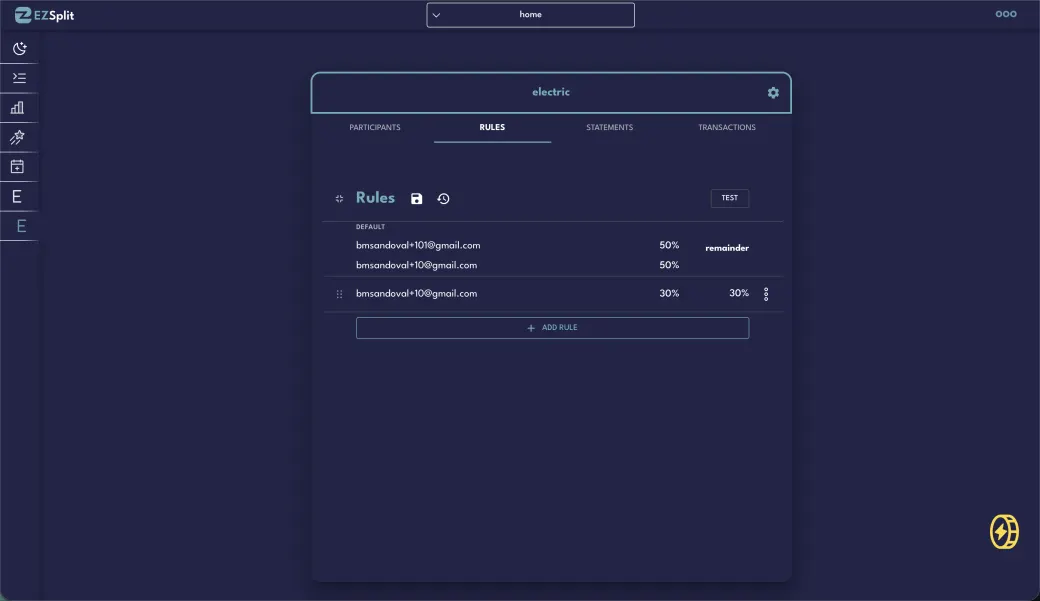The width and height of the screenshot is (1040, 601).
Task: Open the home group dropdown
Action: (530, 15)
